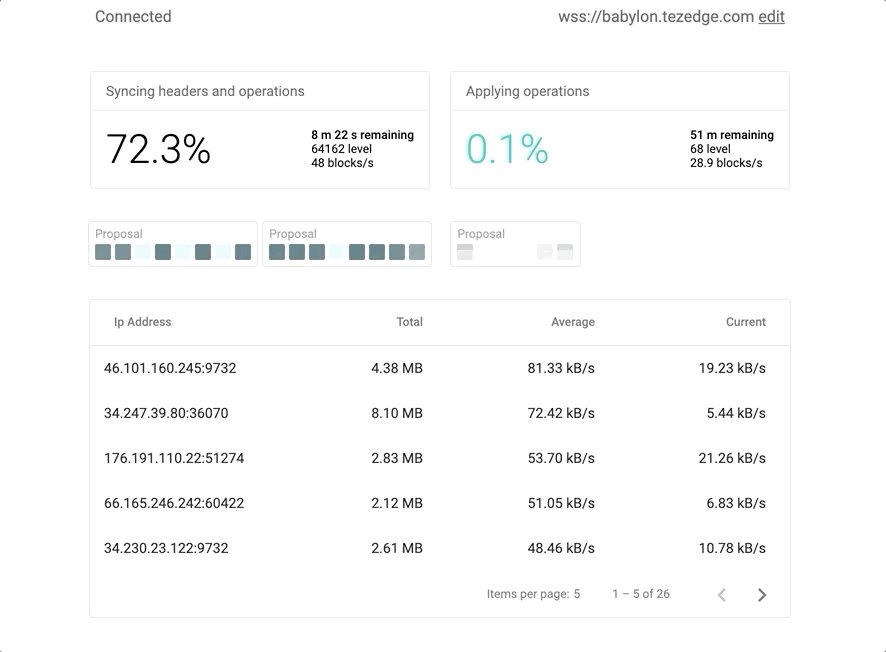Go to next page of peers table
886x652 pixels.
tap(762, 594)
